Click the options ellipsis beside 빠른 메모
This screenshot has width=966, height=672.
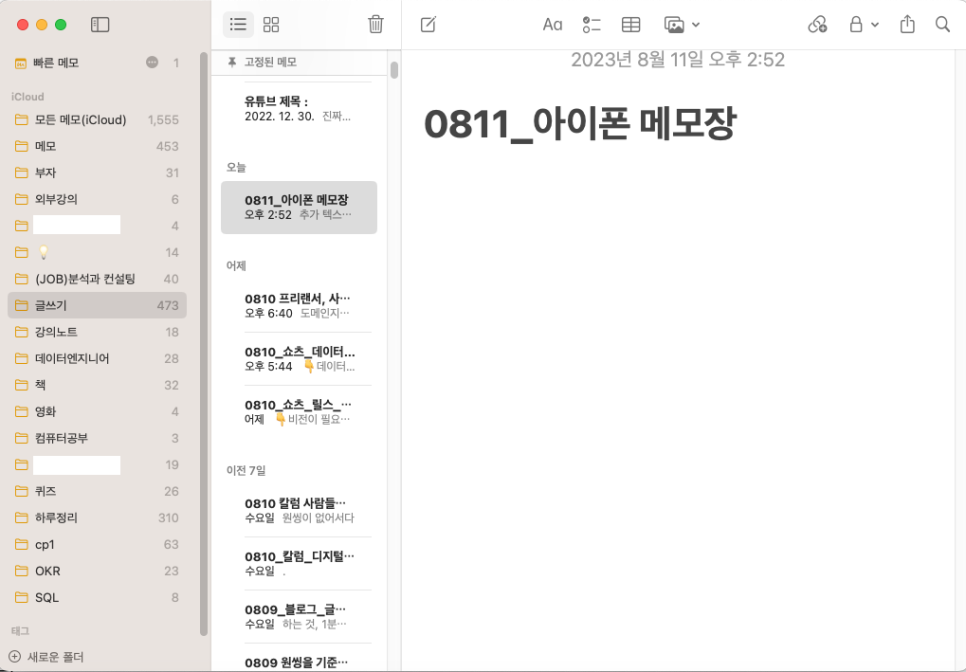tap(152, 62)
